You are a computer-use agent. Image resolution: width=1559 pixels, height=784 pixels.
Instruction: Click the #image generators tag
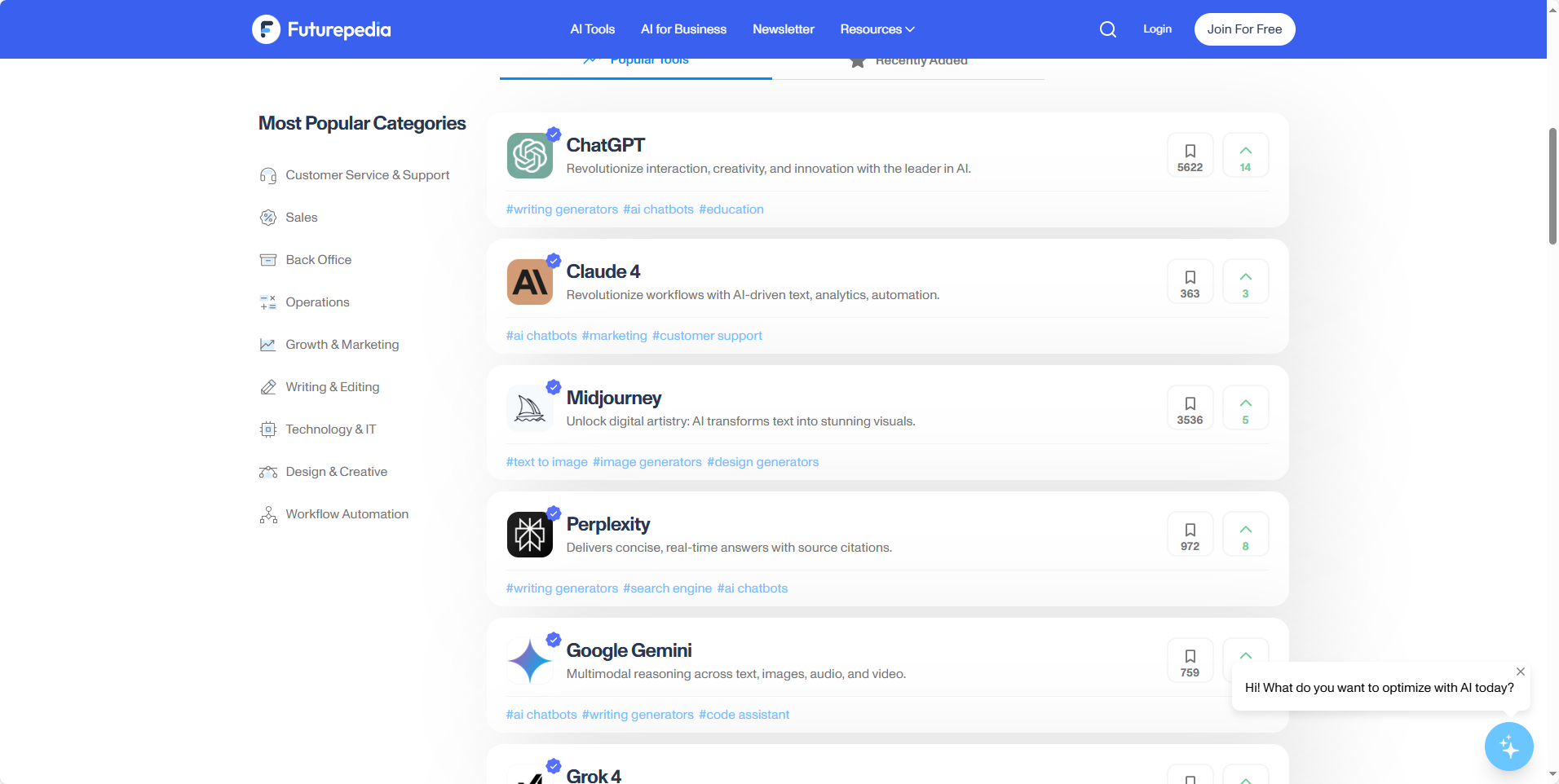coord(647,462)
